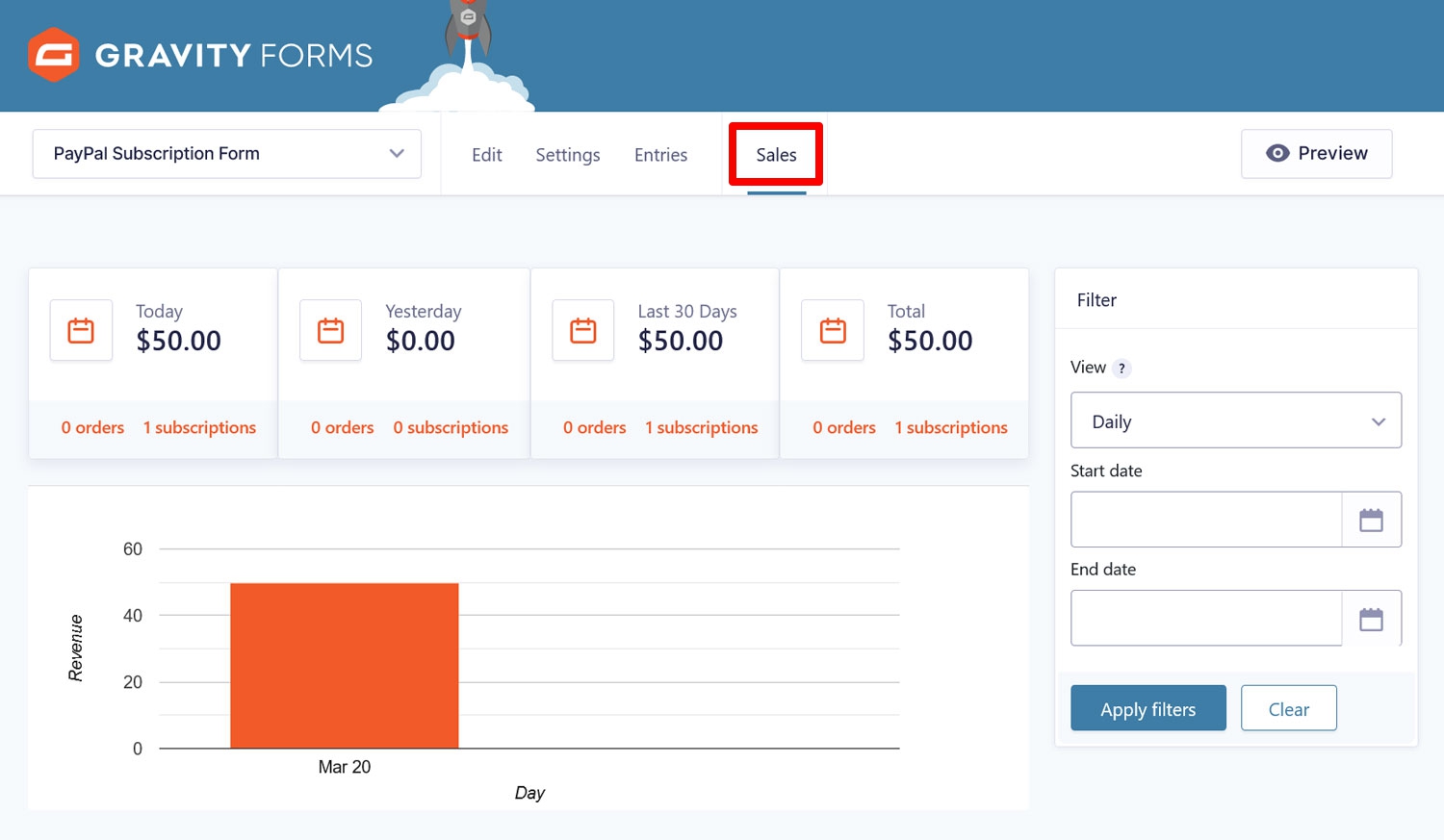Click '0 orders' under Last 30 Days
This screenshot has width=1444, height=840.
point(594,427)
